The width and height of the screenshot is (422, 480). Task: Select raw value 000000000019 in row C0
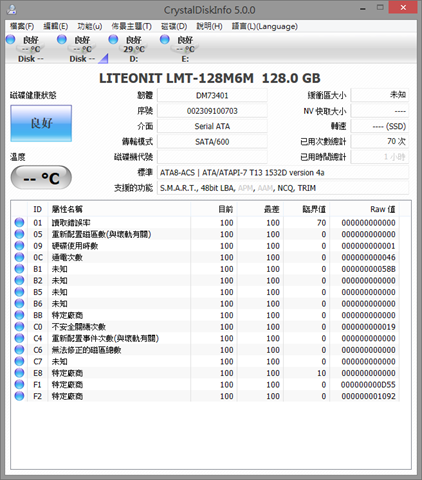[368, 327]
